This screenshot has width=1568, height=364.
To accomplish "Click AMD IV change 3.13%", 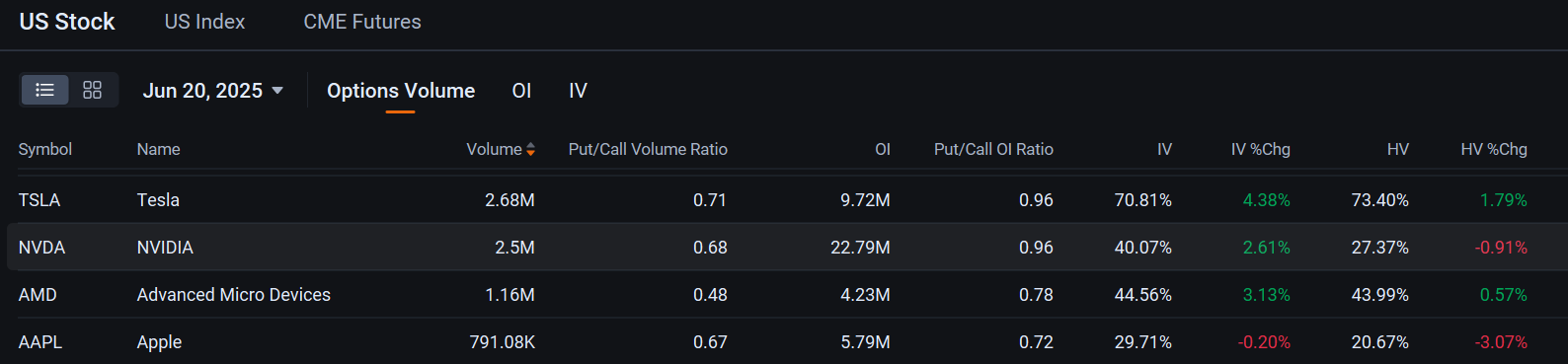I will tap(1266, 295).
